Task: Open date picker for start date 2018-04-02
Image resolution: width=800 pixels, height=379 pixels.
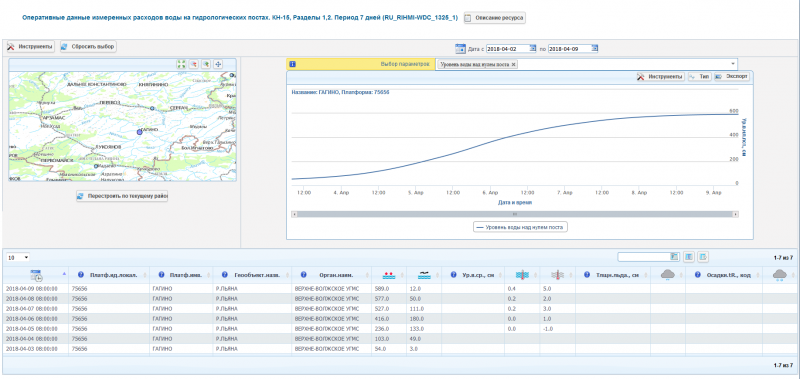Action: click(x=533, y=48)
